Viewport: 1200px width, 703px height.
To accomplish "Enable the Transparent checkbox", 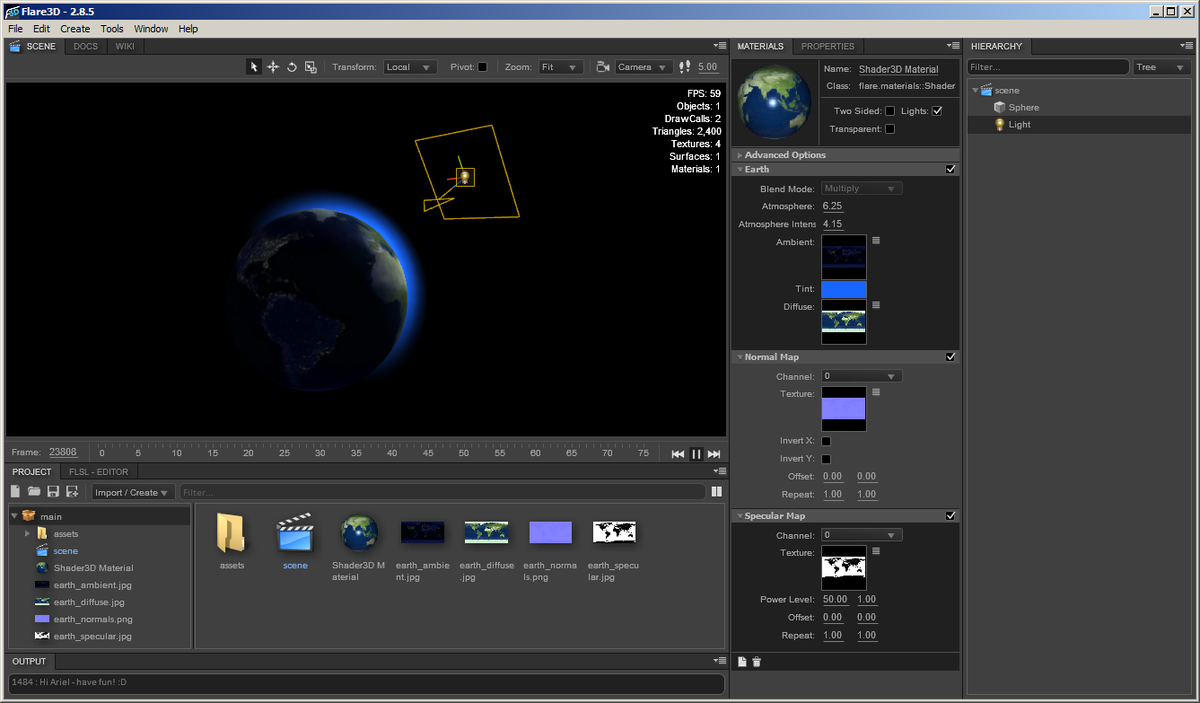I will coord(890,129).
